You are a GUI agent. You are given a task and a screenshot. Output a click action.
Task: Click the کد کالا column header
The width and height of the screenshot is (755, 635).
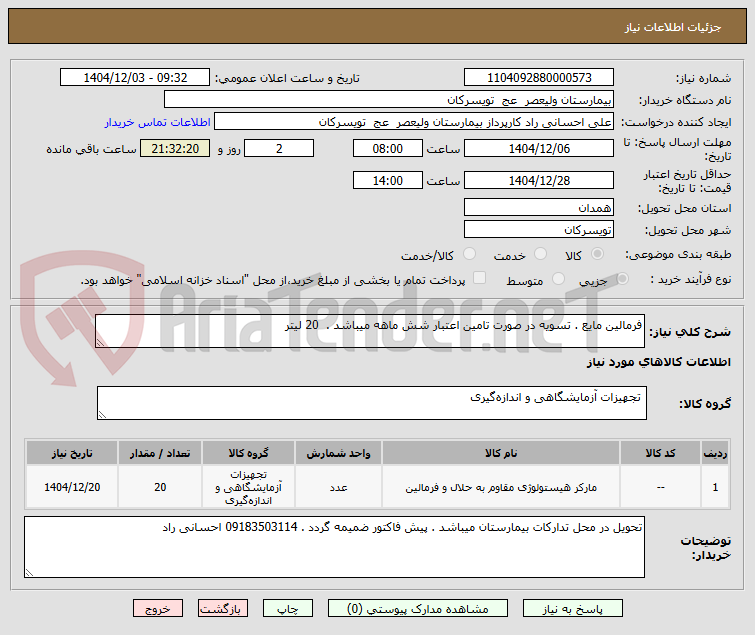(x=660, y=453)
